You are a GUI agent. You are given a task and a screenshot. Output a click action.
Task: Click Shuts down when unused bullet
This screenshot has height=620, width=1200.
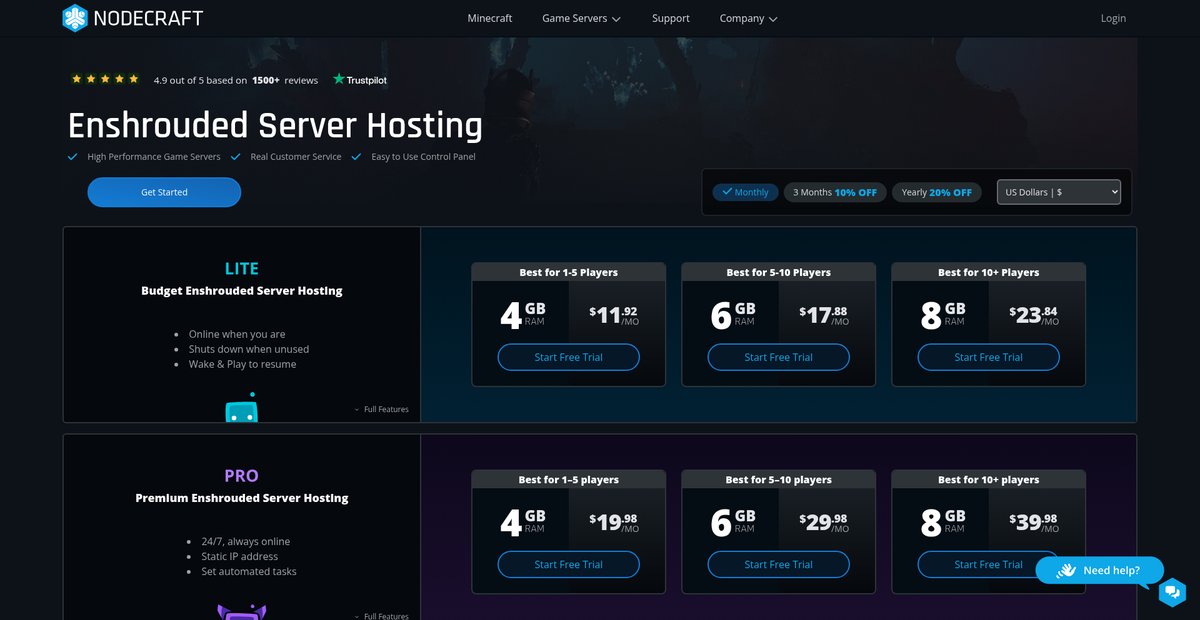(x=249, y=349)
